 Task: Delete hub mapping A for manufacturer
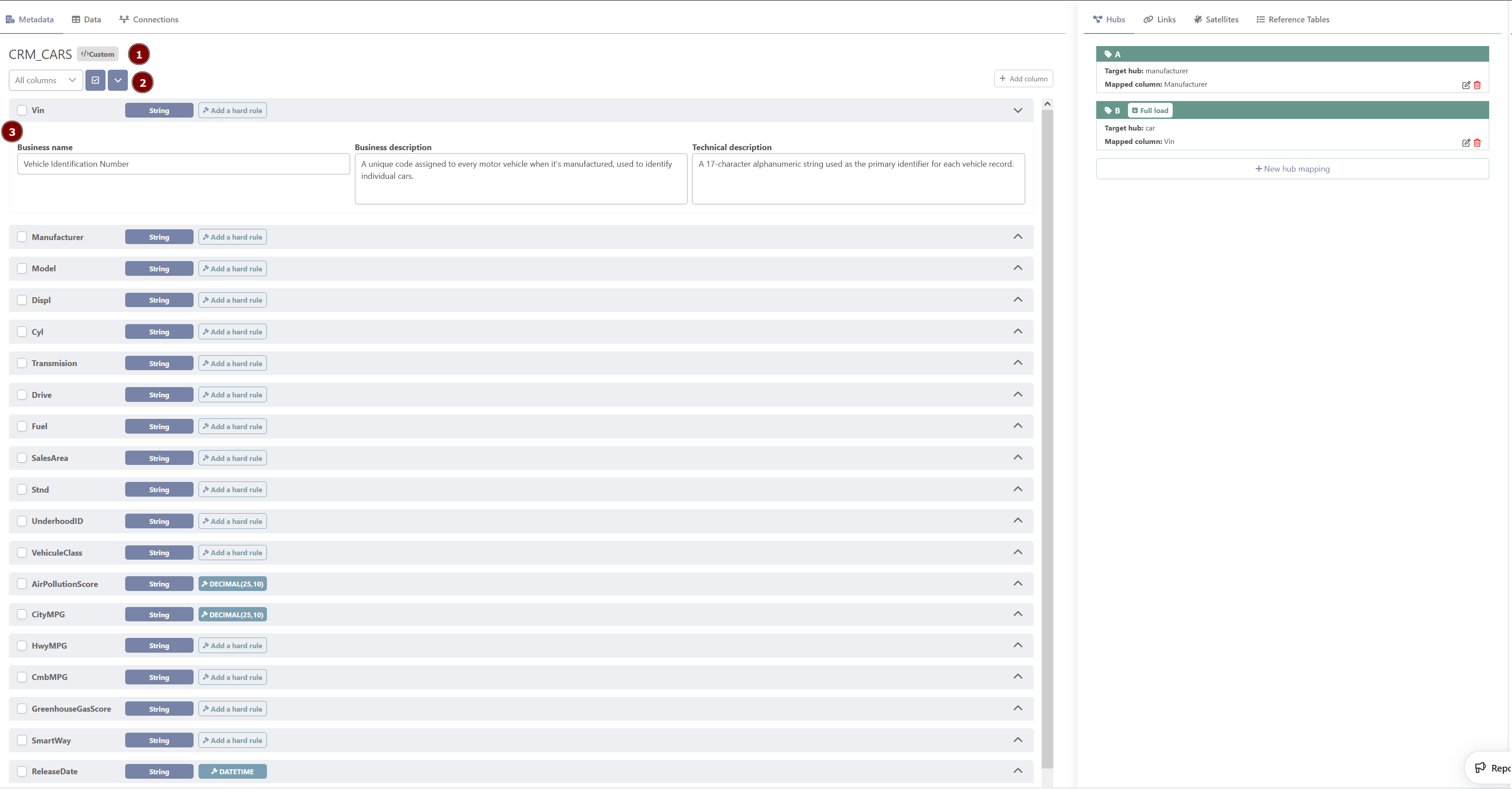(1478, 85)
